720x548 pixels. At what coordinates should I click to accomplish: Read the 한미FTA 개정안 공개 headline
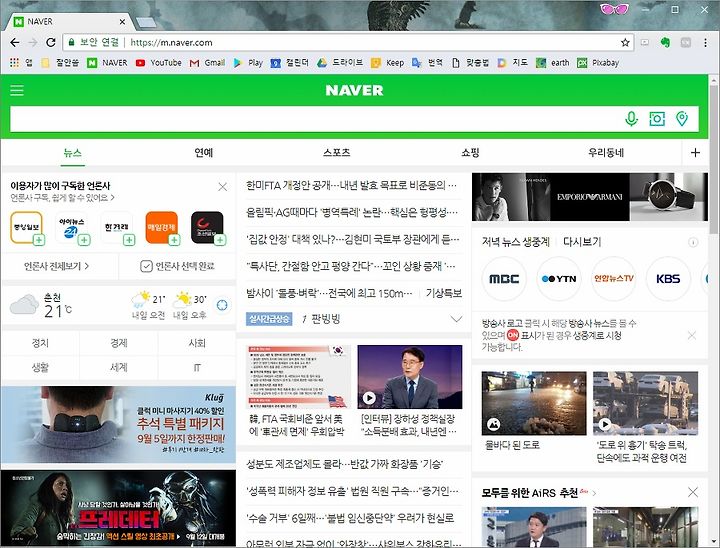[352, 185]
